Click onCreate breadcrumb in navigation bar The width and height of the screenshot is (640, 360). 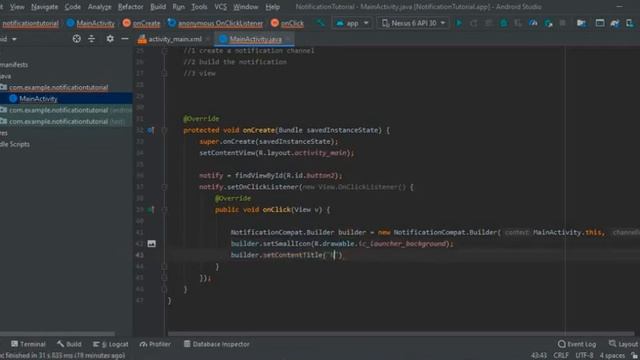[142, 23]
